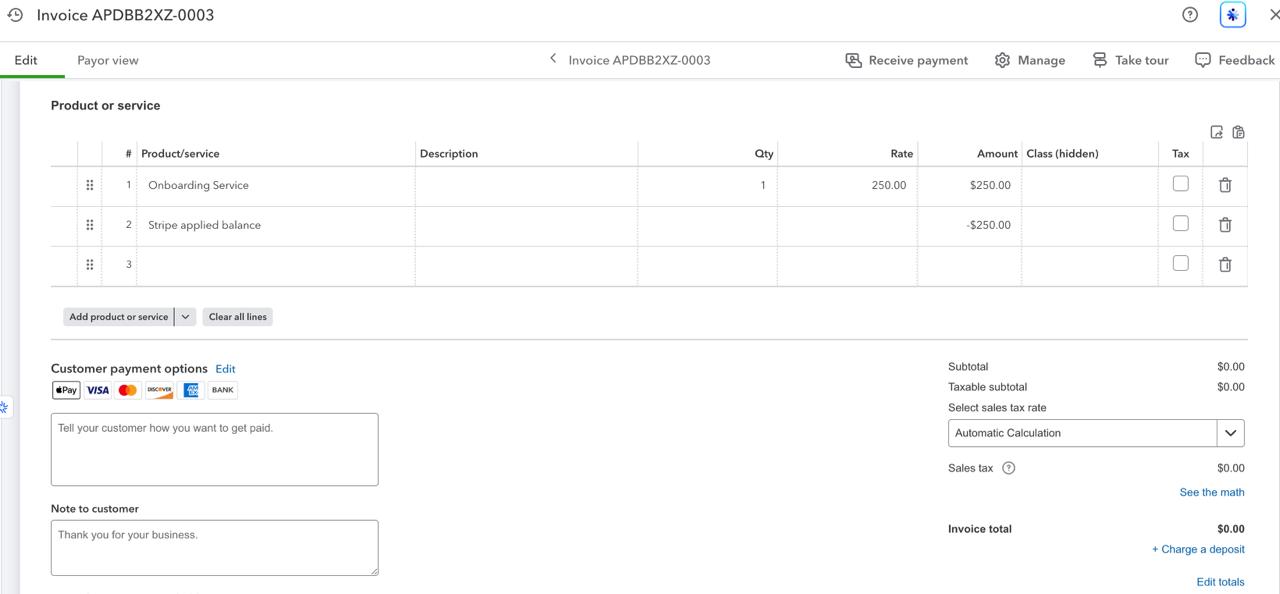Click the Bank payment icon
Image resolution: width=1280 pixels, height=594 pixels.
223,390
